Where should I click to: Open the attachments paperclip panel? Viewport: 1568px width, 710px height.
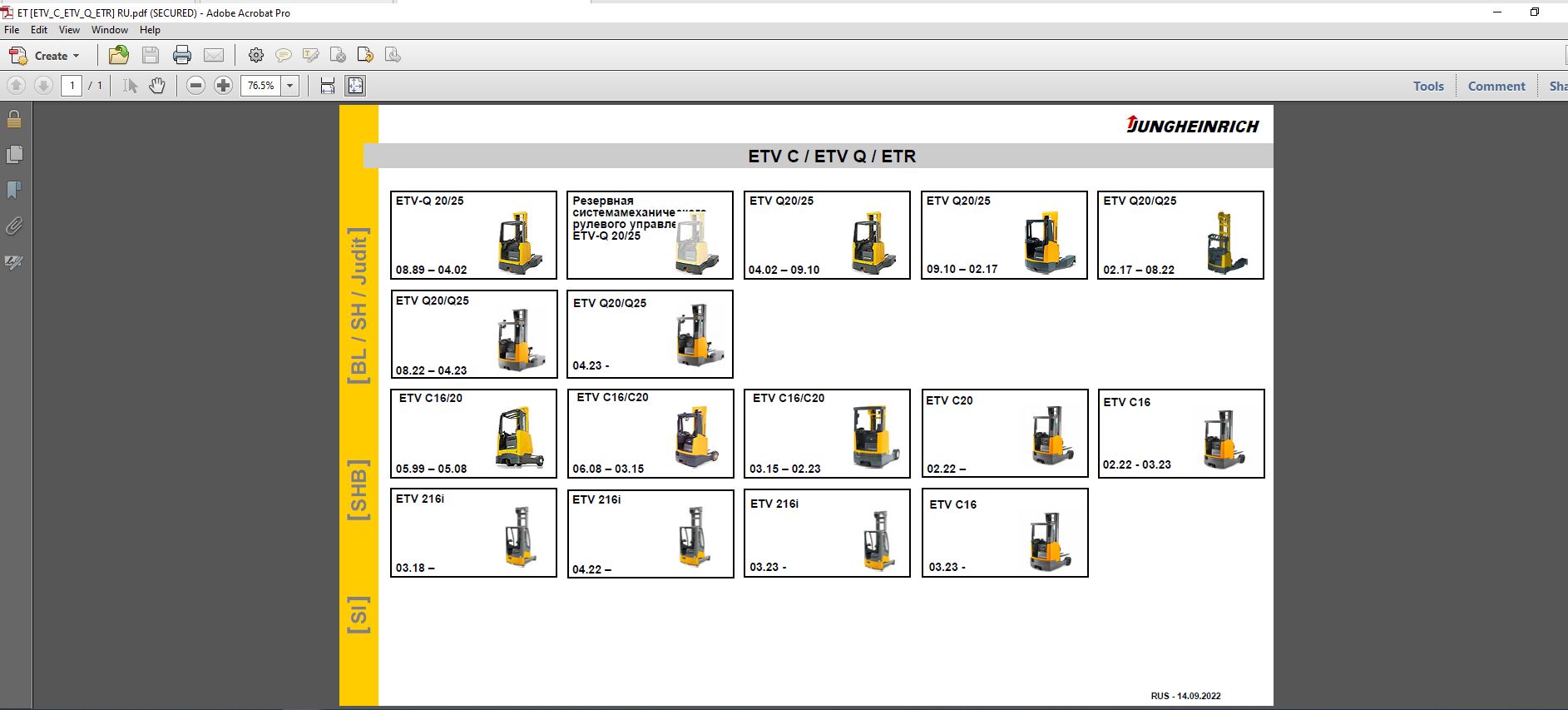pos(14,226)
